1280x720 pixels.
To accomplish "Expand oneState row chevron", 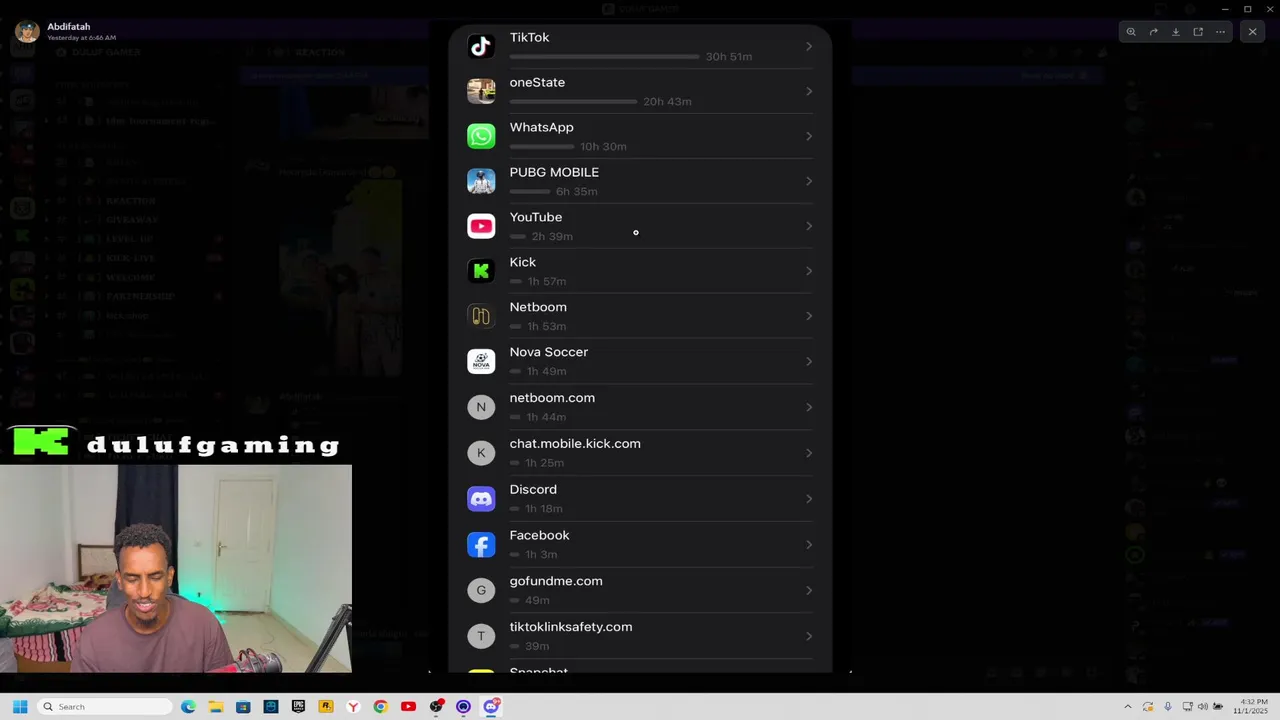I will pos(809,91).
